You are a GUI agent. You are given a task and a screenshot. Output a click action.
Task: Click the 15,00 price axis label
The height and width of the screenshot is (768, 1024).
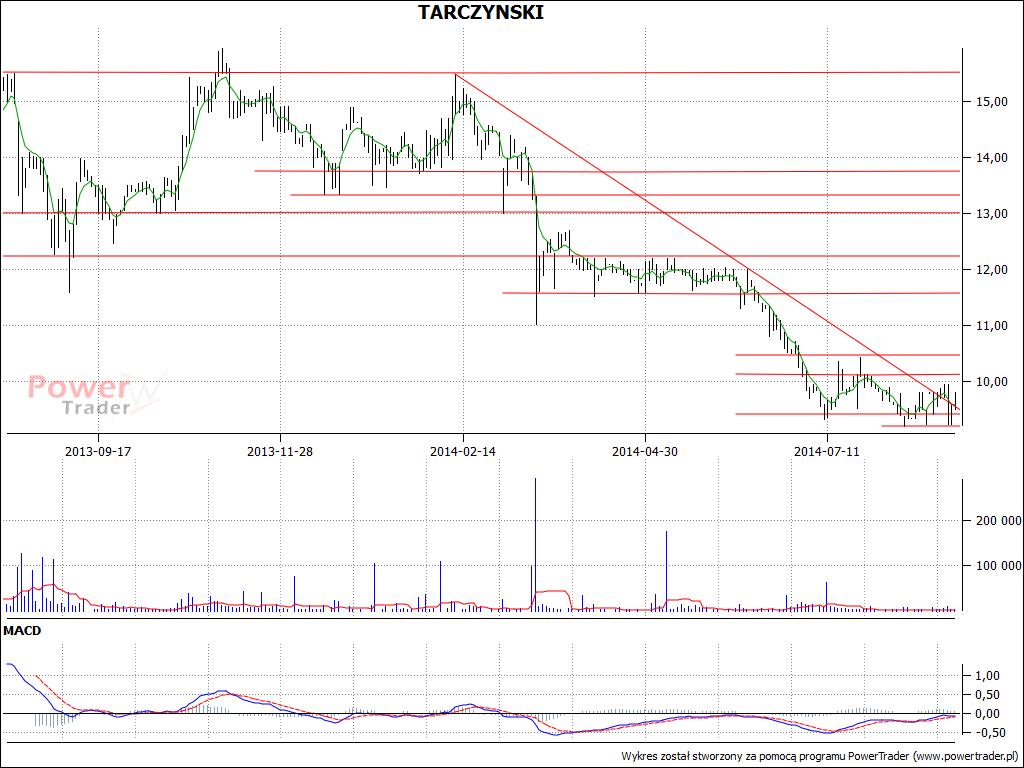(991, 102)
